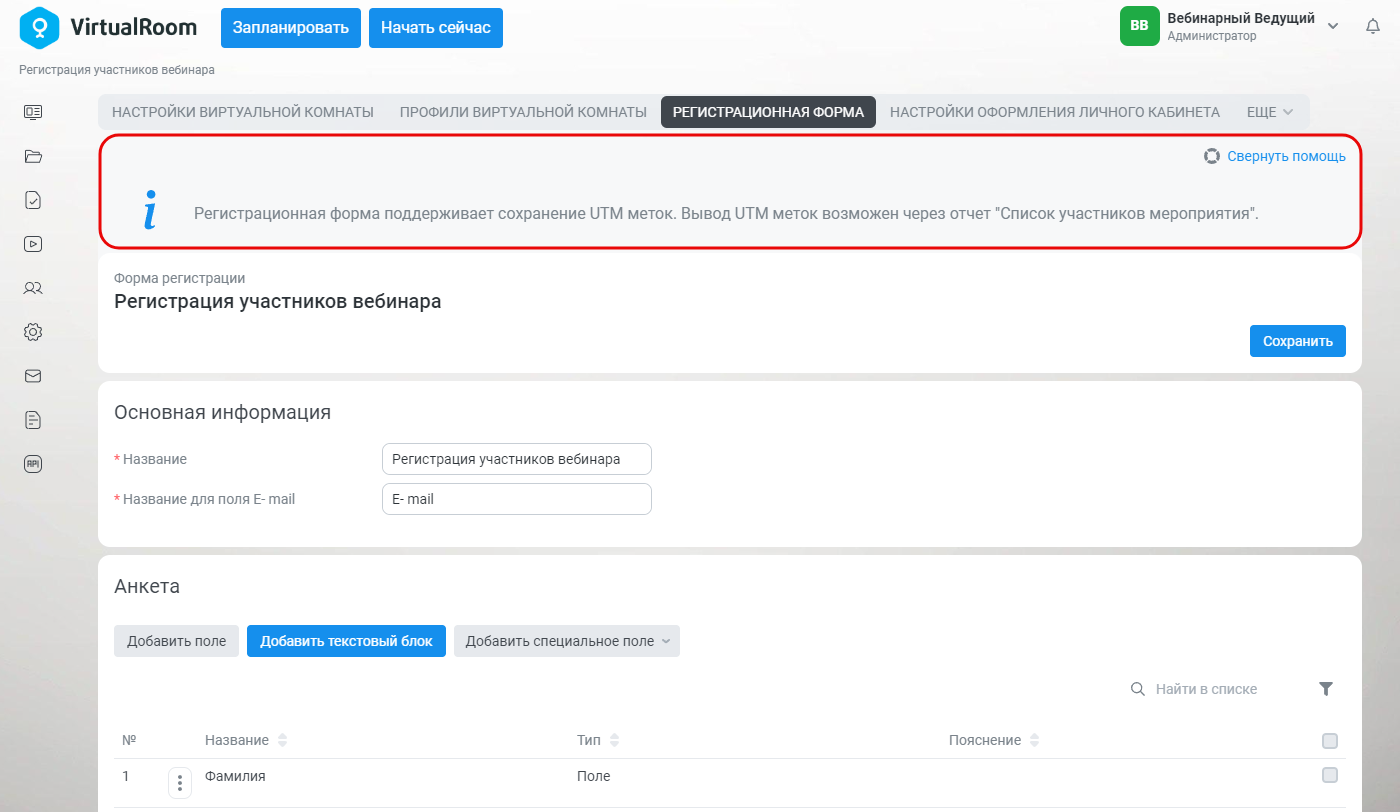Click the filter funnel icon
Image resolution: width=1400 pixels, height=812 pixels.
coord(1326,688)
